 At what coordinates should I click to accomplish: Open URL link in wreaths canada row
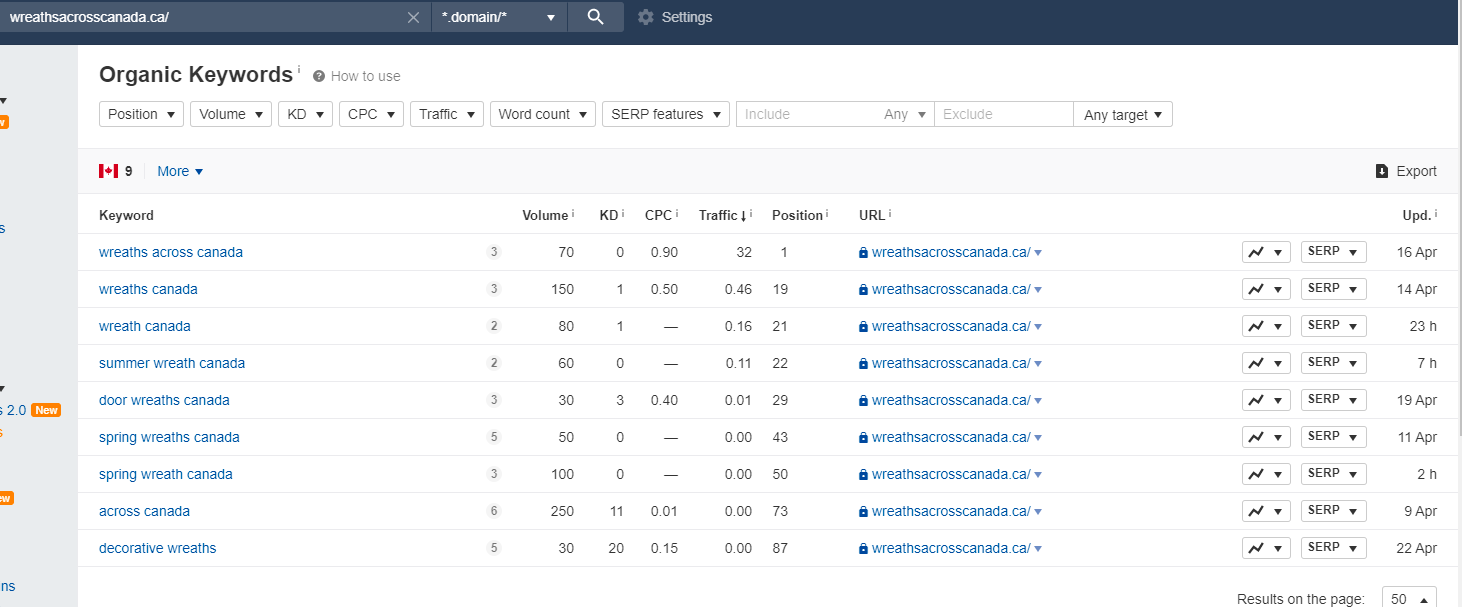951,289
